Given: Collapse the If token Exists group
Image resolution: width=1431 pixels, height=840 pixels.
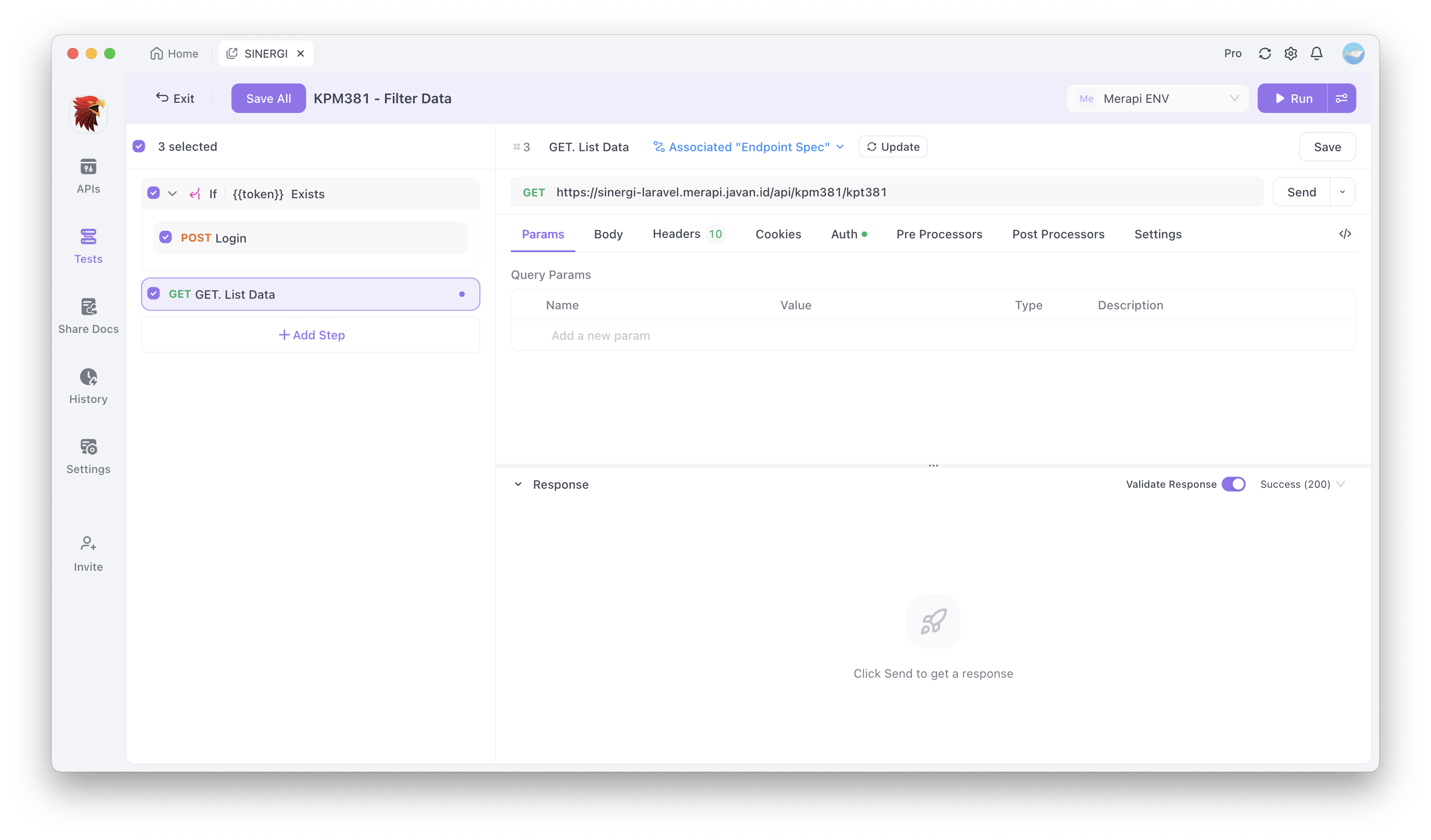Looking at the screenshot, I should pyautogui.click(x=172, y=194).
